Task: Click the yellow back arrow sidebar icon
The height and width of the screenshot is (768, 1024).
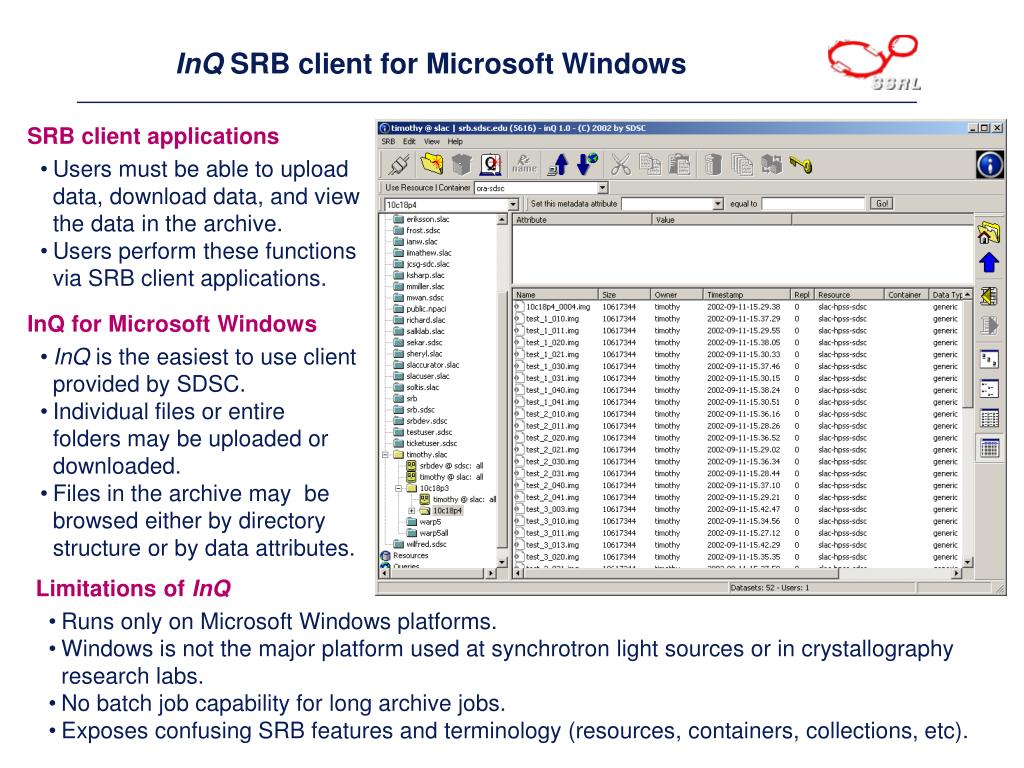Action: (989, 296)
